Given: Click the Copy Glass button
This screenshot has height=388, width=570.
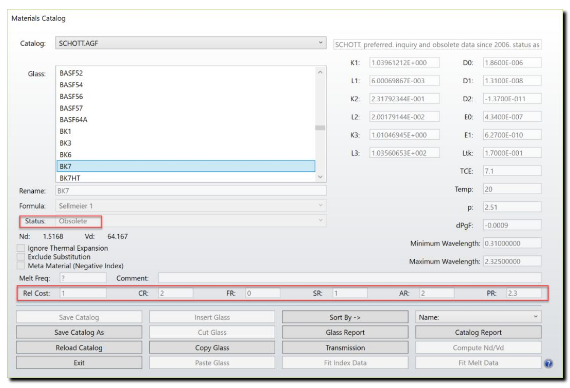Looking at the screenshot, I should point(212,348).
